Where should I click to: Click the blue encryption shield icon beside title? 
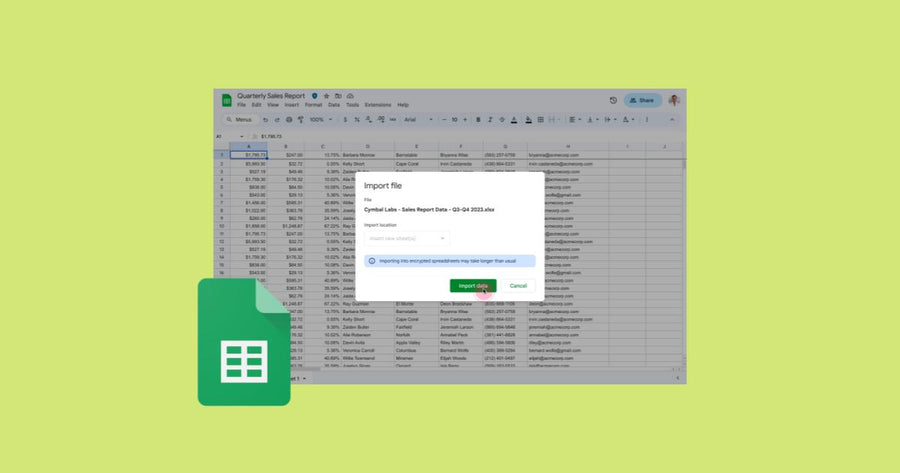[315, 96]
